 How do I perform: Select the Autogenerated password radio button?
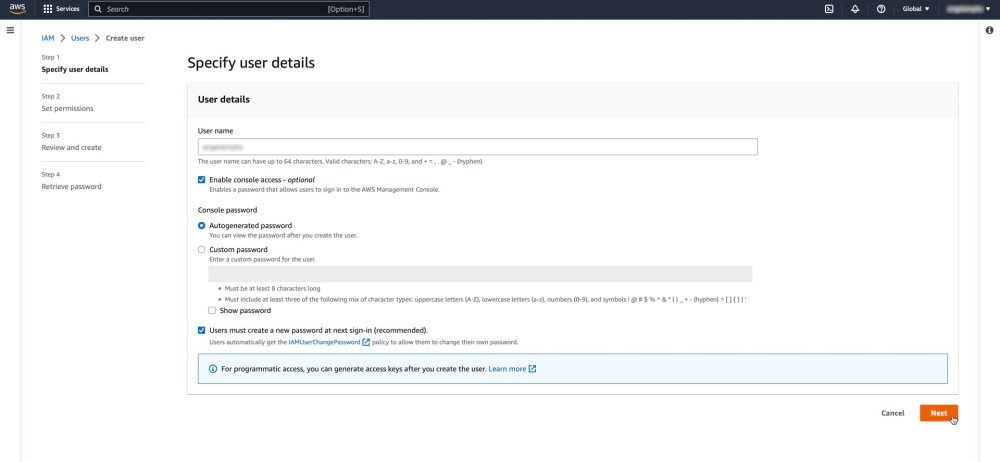tap(202, 226)
